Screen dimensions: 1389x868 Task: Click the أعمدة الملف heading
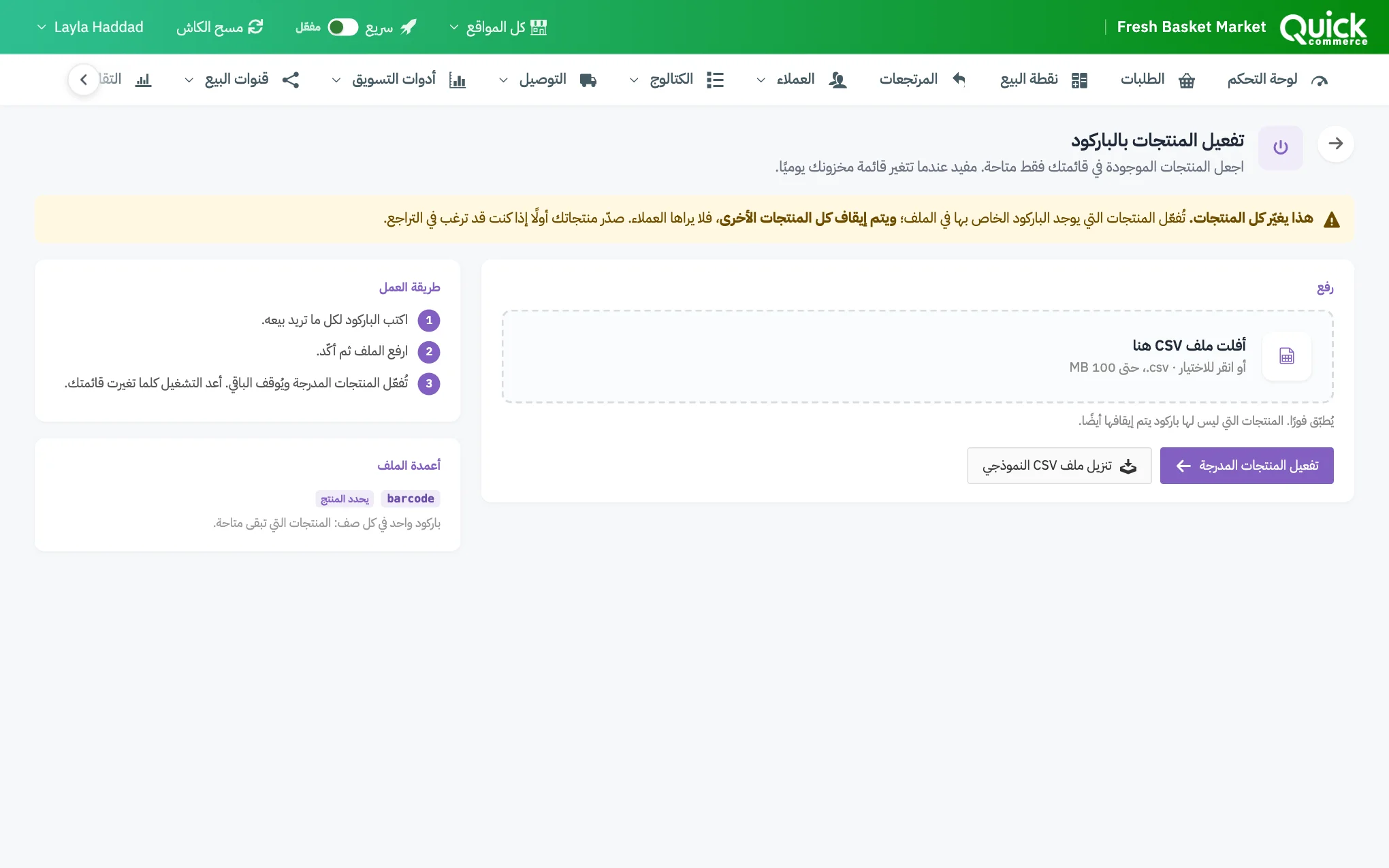(x=409, y=465)
